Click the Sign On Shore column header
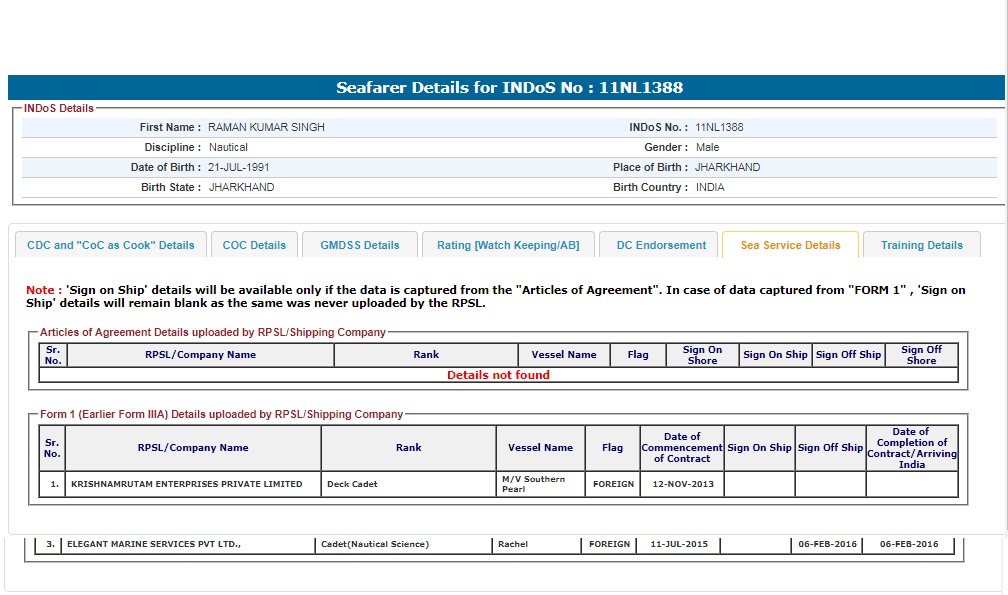 pyautogui.click(x=702, y=355)
